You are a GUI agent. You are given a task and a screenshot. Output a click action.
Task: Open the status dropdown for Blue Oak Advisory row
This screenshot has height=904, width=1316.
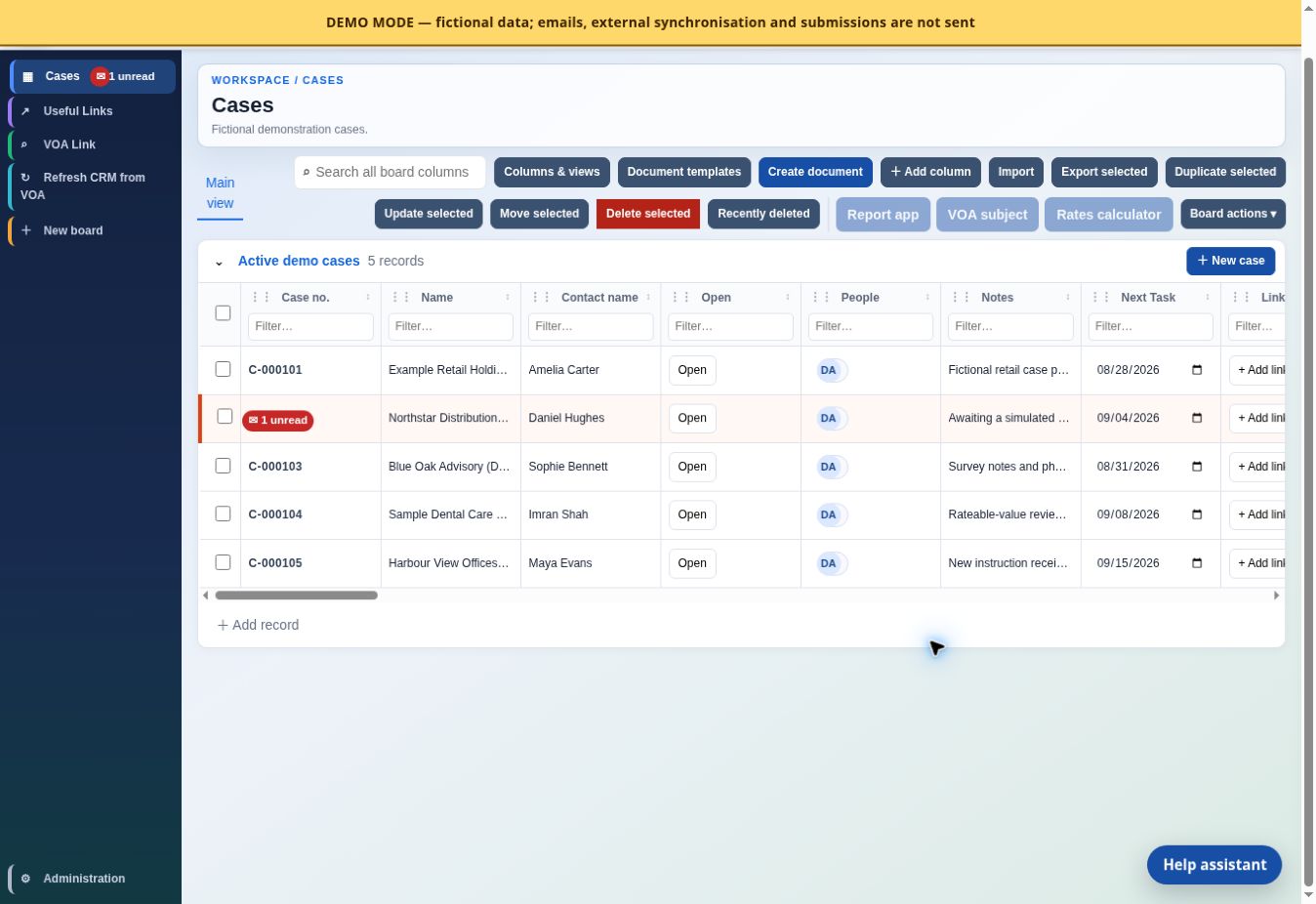[692, 467]
